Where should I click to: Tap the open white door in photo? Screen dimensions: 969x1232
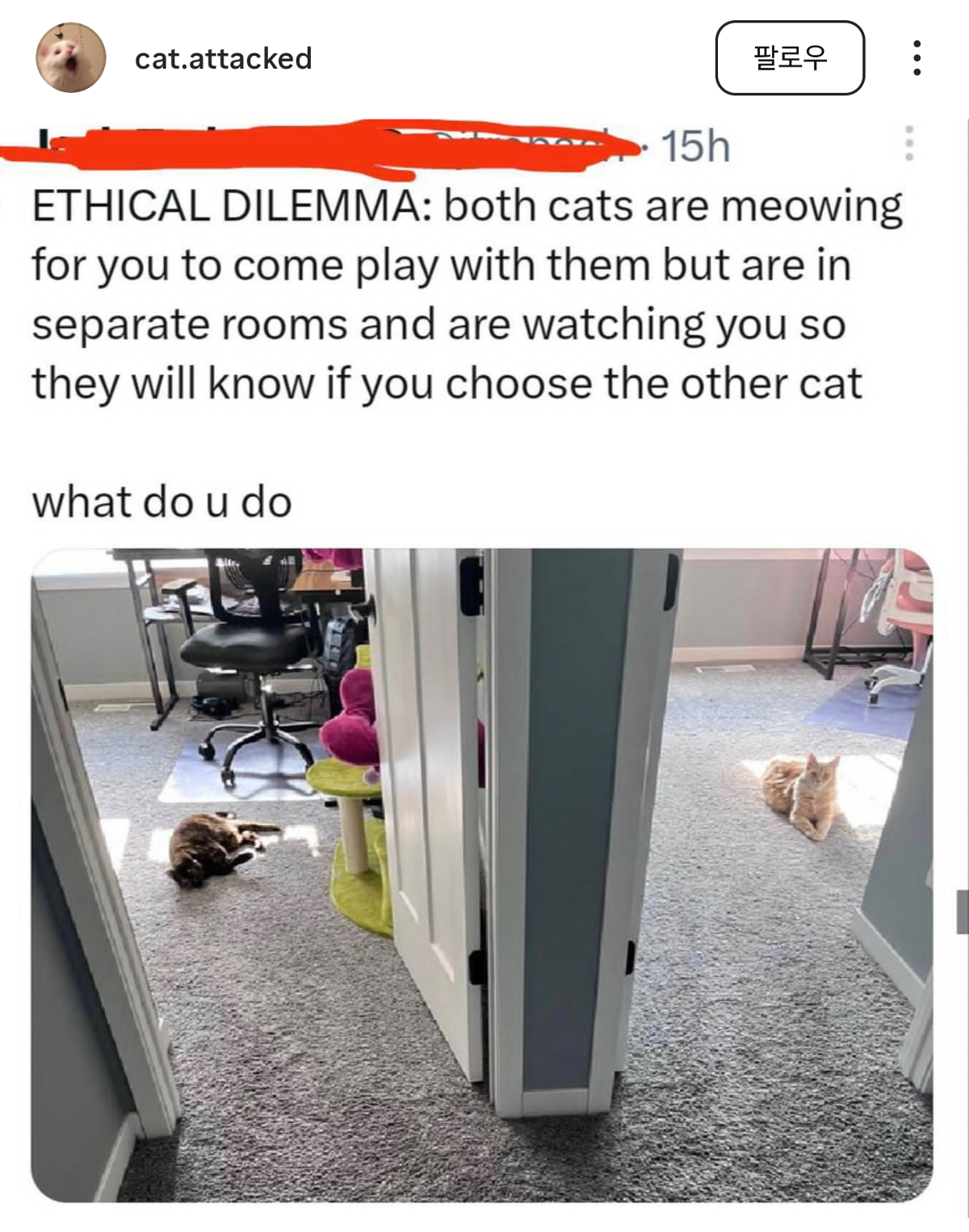428,807
